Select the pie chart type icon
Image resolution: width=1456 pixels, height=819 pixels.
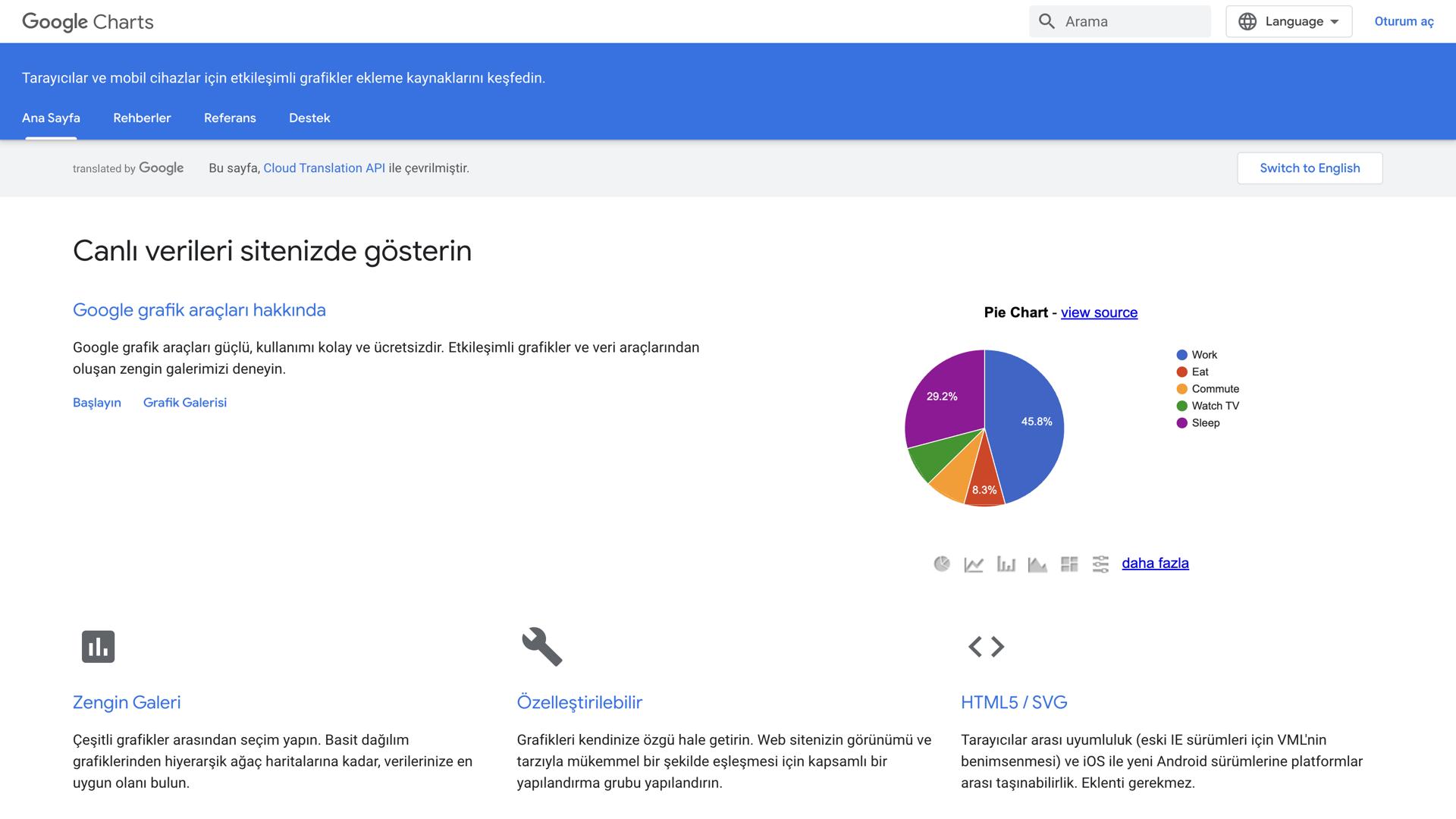[x=942, y=563]
